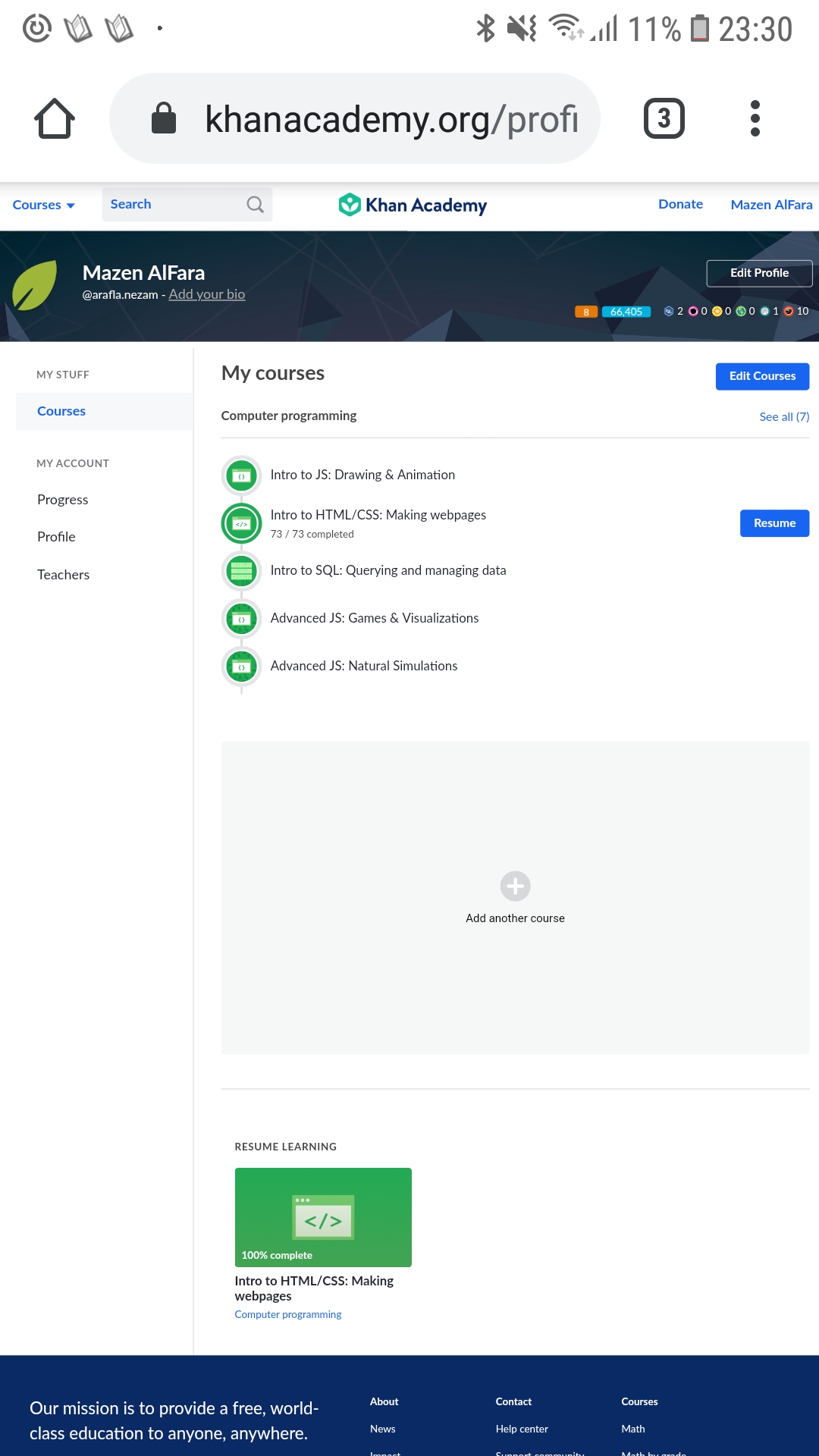This screenshot has width=819, height=1456.
Task: Click the green leaf profile avatar
Action: [x=36, y=285]
